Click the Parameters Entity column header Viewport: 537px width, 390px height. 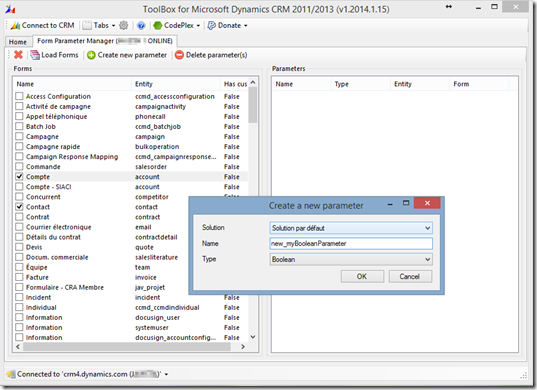[420, 84]
